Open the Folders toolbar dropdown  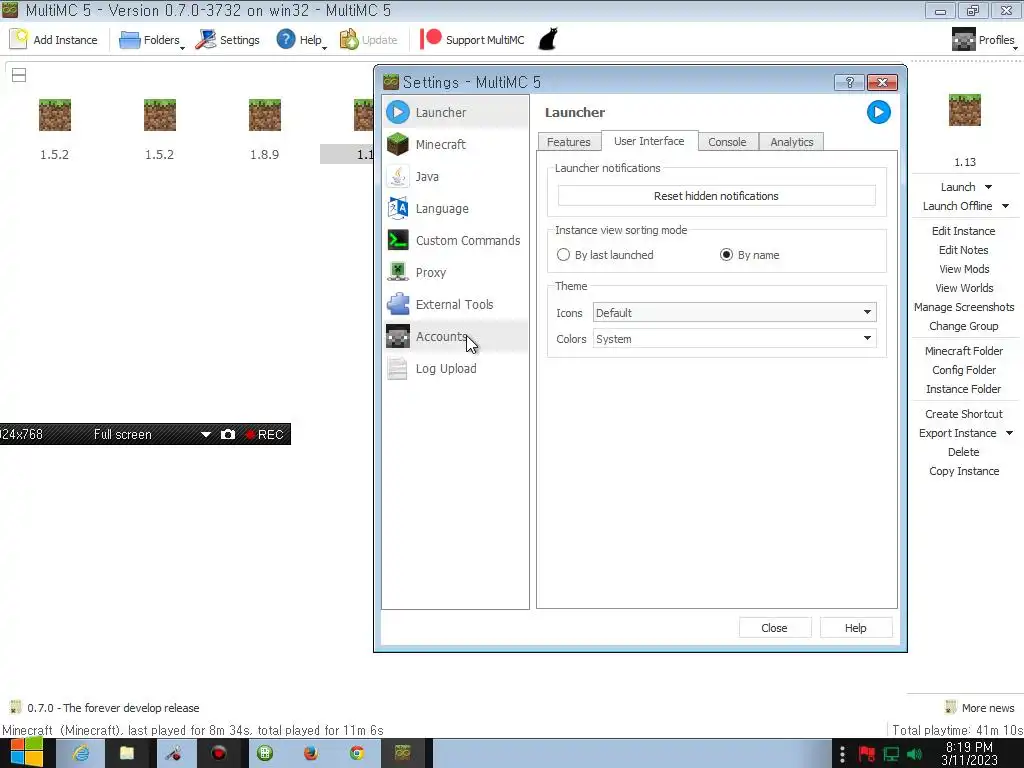tap(152, 40)
